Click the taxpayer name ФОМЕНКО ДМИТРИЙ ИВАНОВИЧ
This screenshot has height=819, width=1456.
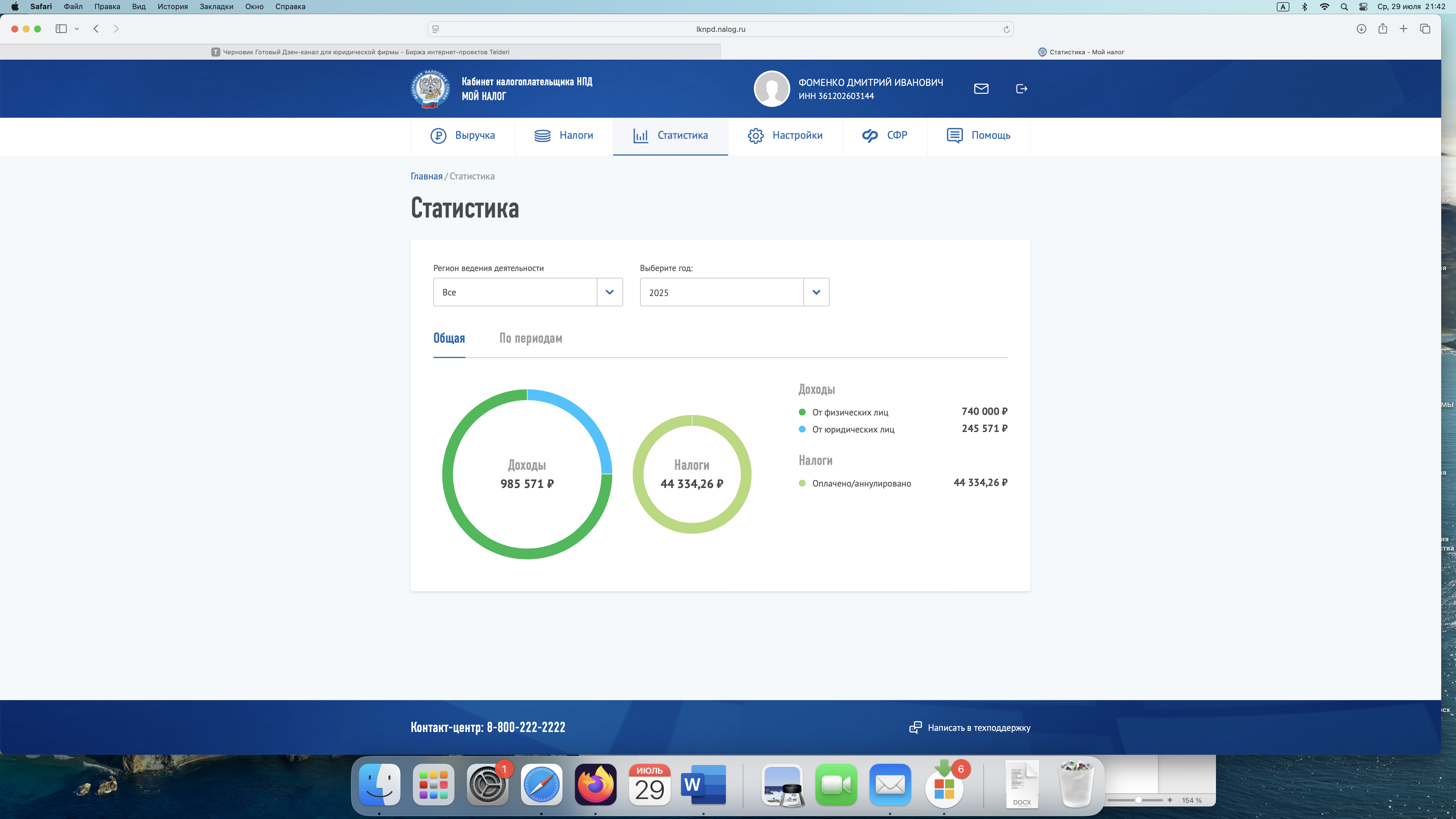[x=870, y=82]
